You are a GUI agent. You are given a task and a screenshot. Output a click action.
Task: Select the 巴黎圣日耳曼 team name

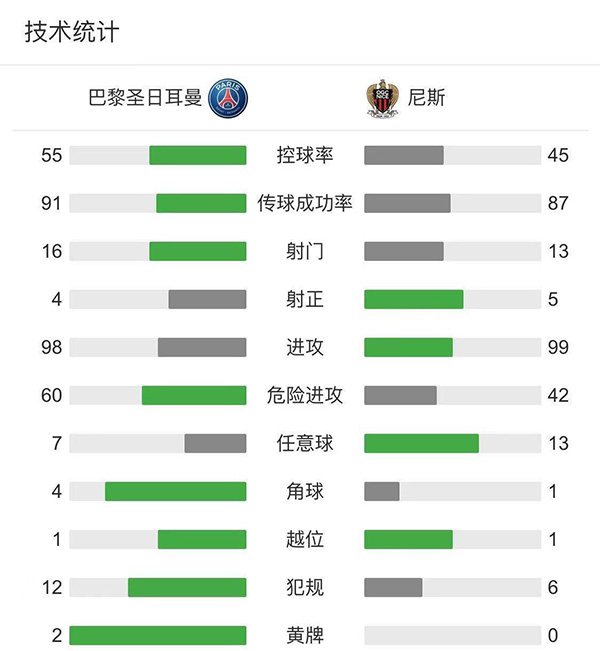click(145, 98)
